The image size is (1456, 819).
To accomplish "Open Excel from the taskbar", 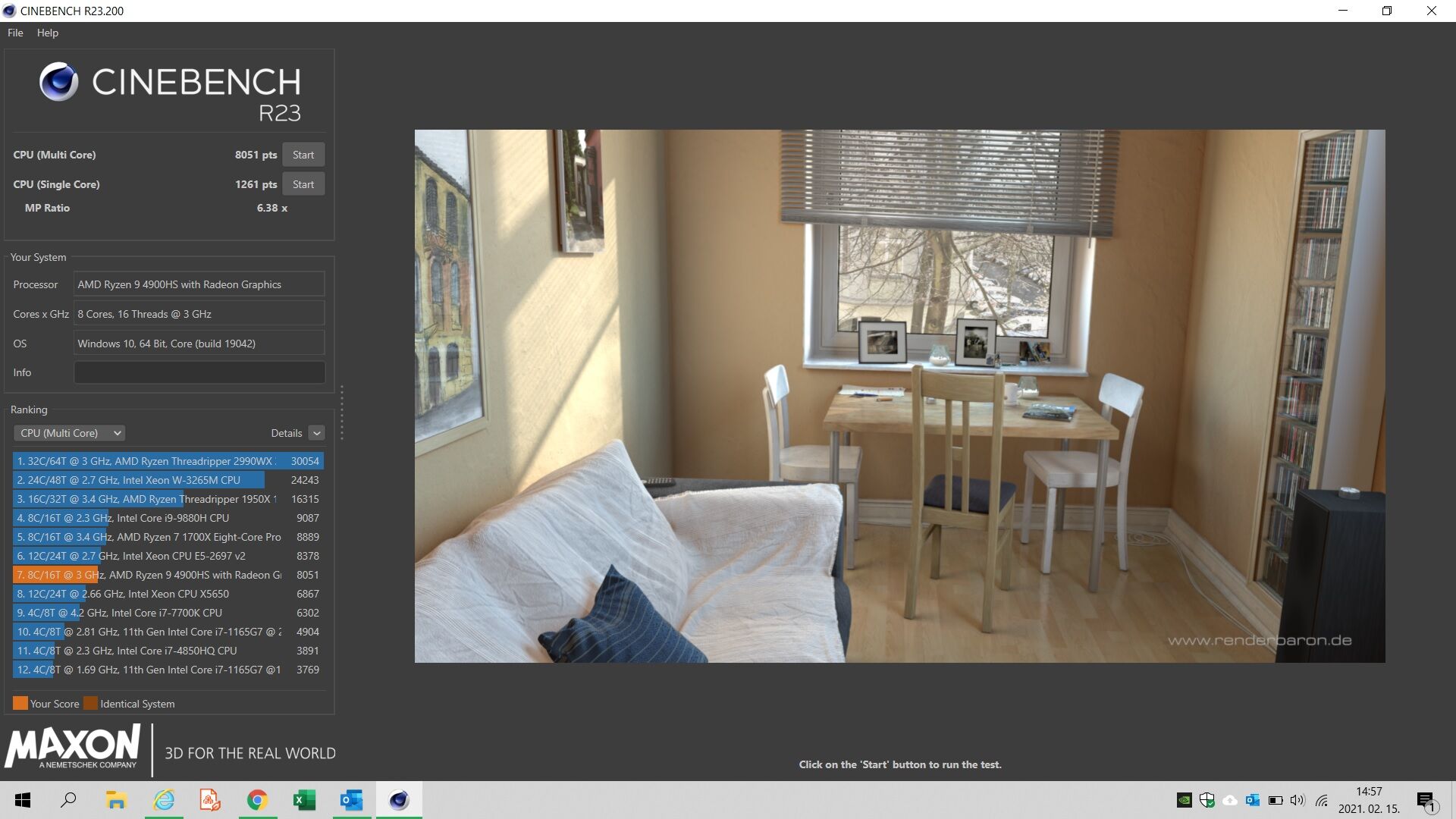I will tap(304, 800).
